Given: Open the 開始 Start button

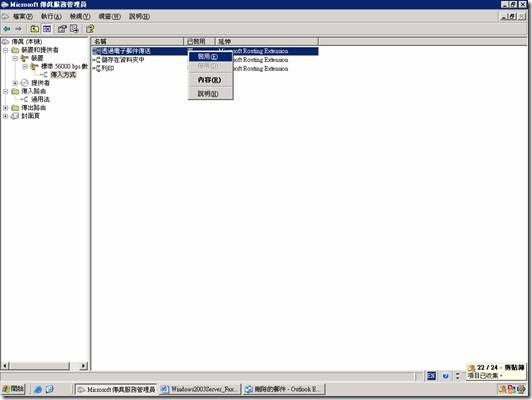Looking at the screenshot, I should click(14, 389).
